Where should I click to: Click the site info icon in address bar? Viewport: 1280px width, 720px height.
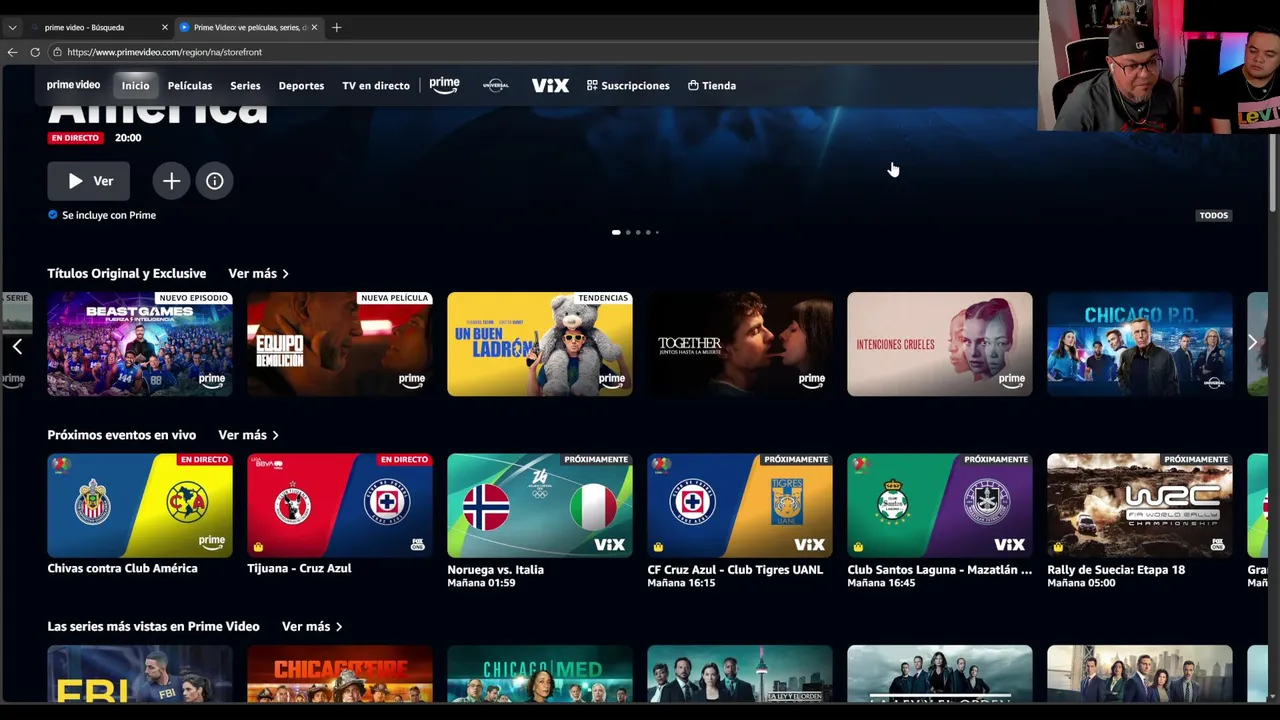58,52
